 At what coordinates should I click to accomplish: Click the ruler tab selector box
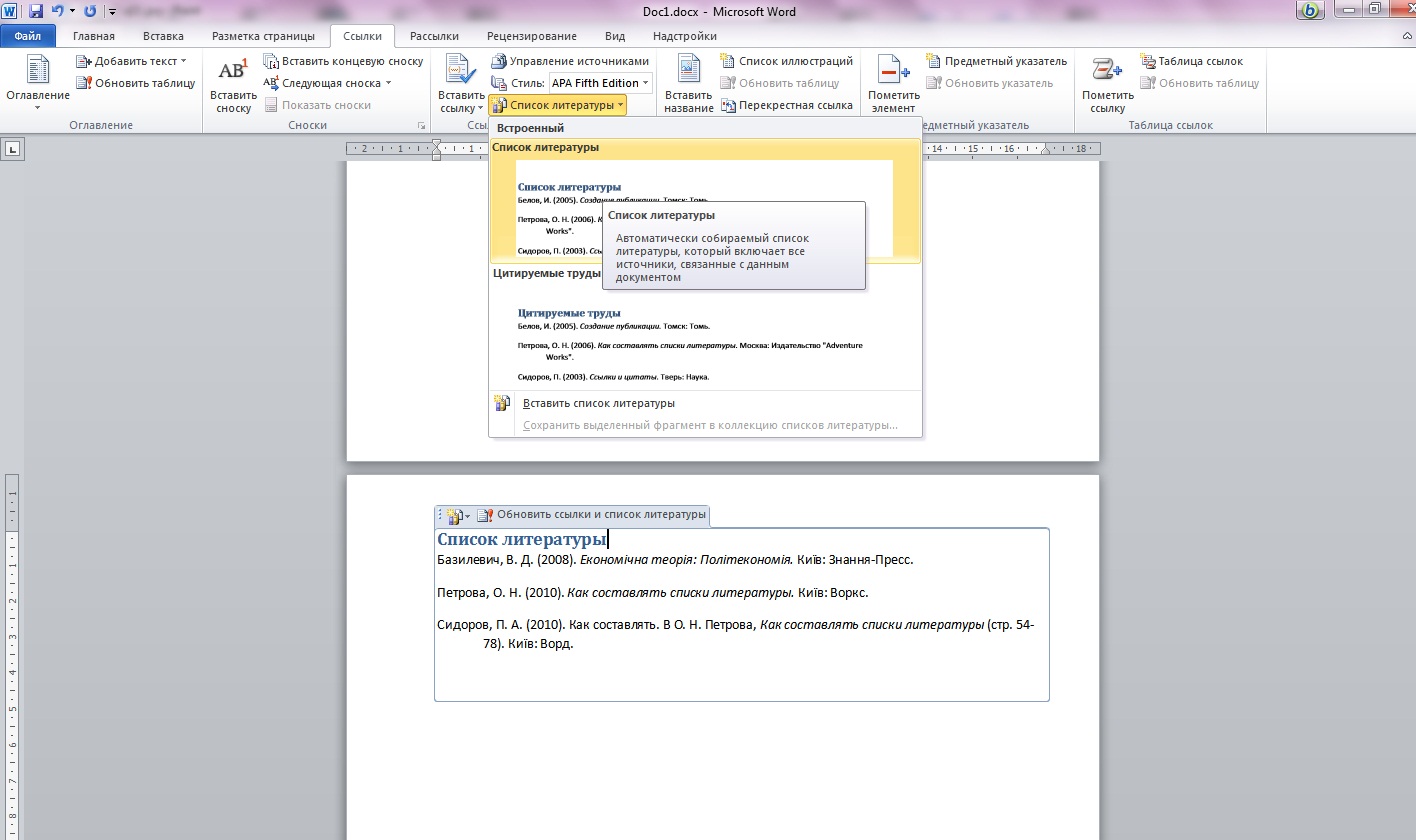13,149
